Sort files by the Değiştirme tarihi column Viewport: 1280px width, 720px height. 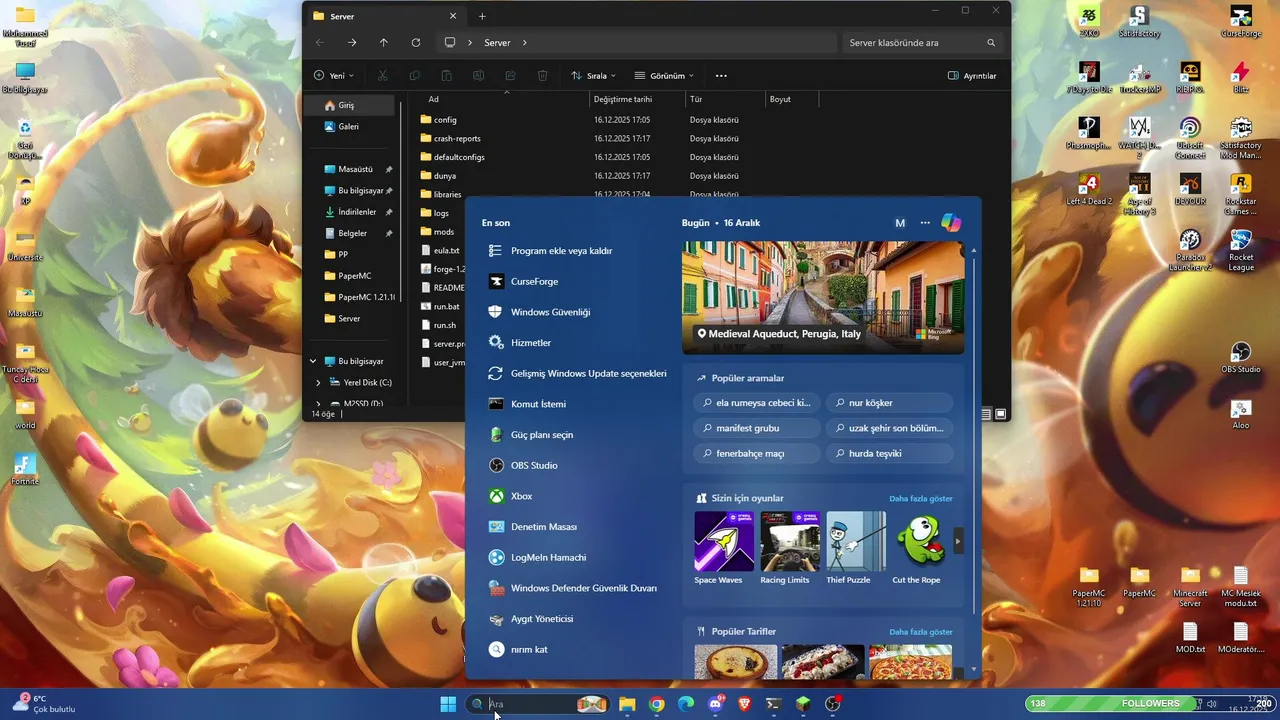[x=623, y=99]
